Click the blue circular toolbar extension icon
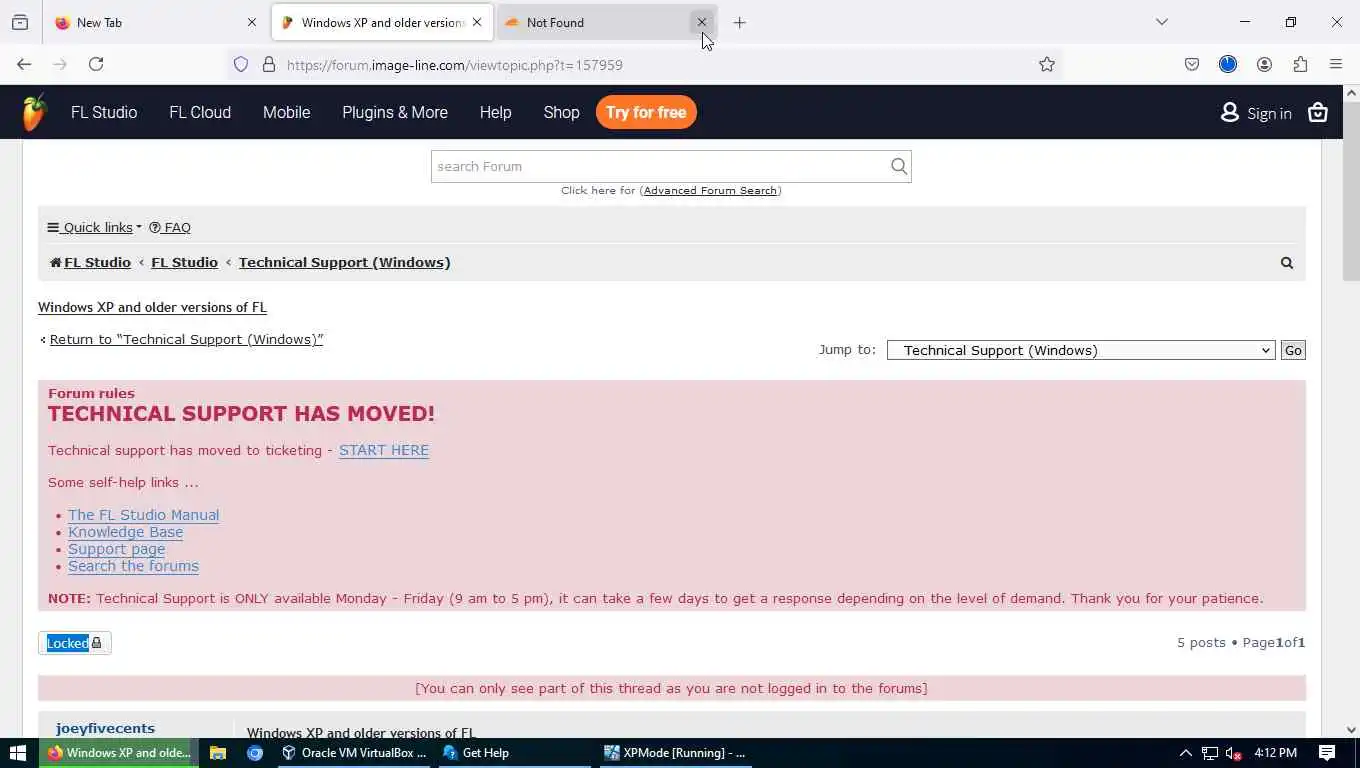1360x768 pixels. pyautogui.click(x=1228, y=65)
